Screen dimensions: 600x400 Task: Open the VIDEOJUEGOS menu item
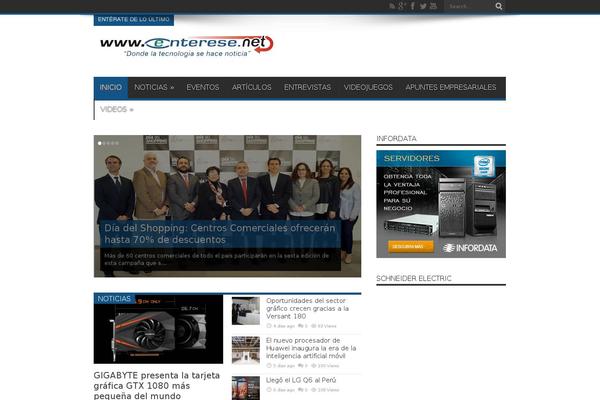368,87
